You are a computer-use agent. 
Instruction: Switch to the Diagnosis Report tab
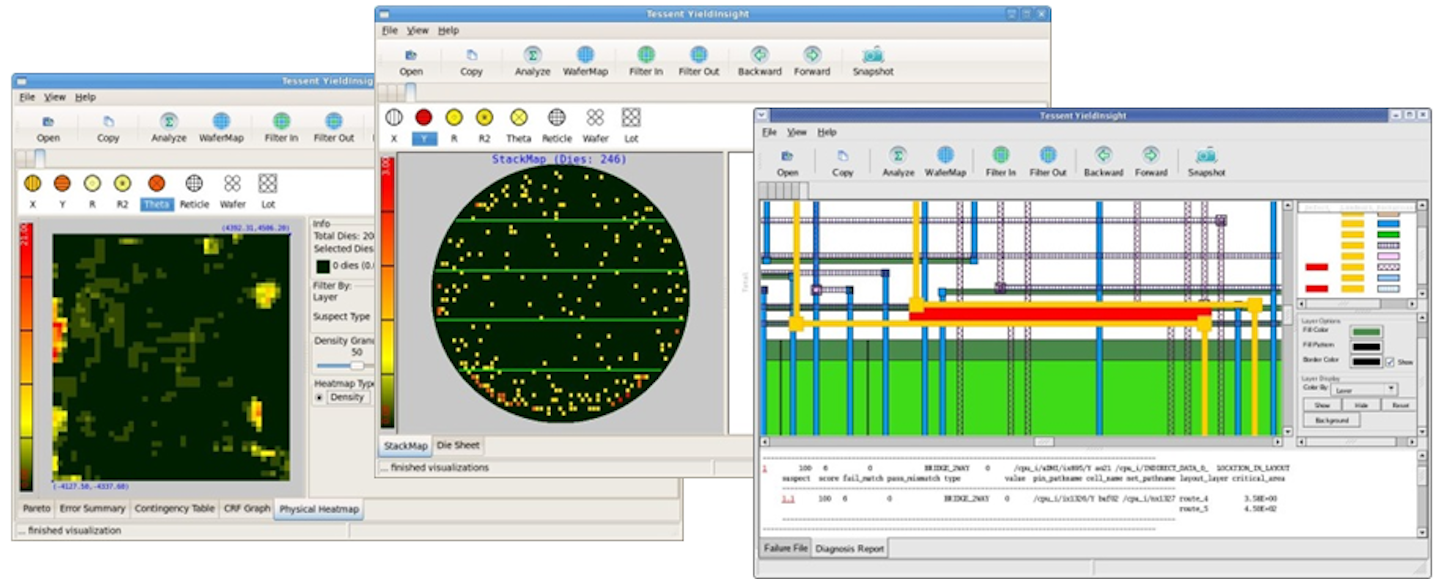pos(849,548)
